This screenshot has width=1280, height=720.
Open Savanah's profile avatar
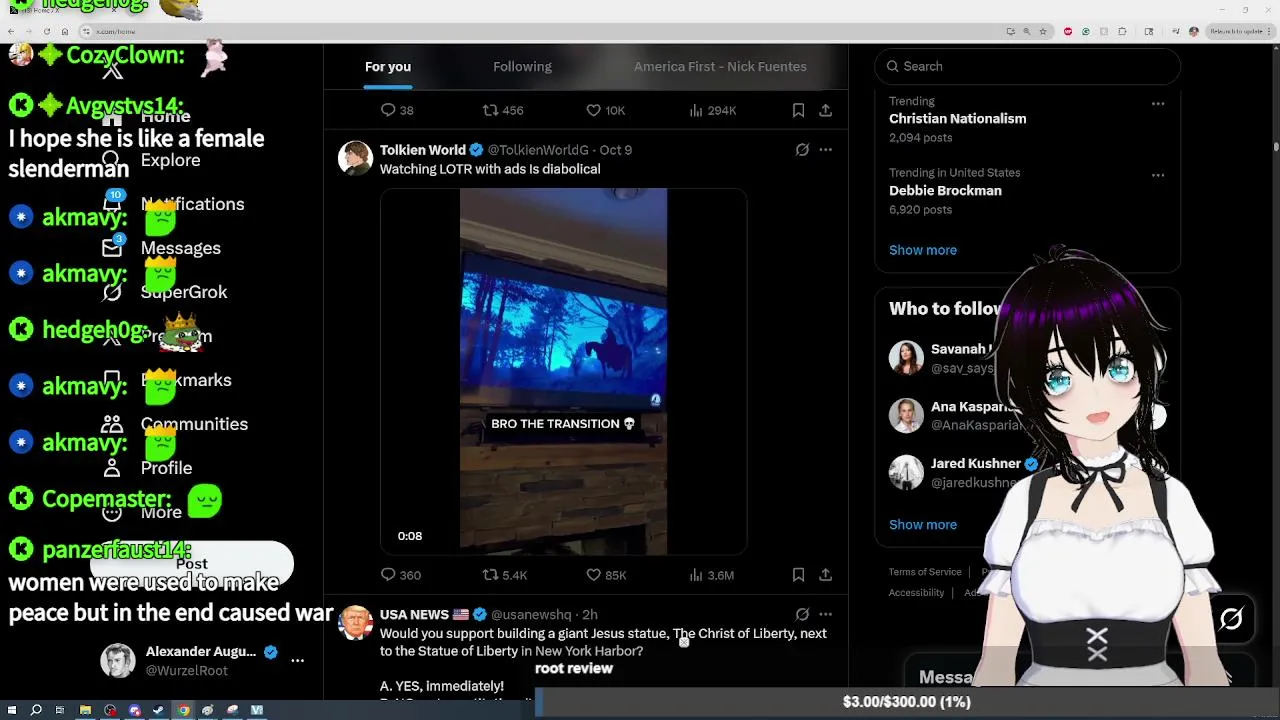(x=906, y=358)
